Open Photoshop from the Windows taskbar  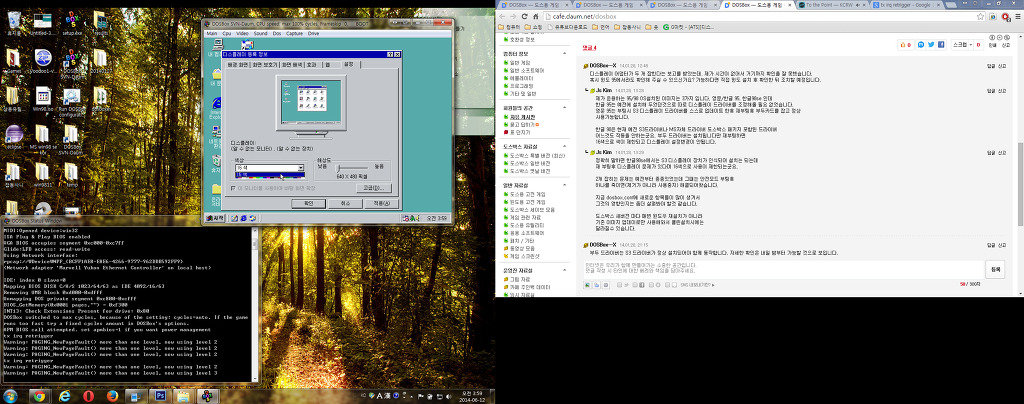point(160,395)
